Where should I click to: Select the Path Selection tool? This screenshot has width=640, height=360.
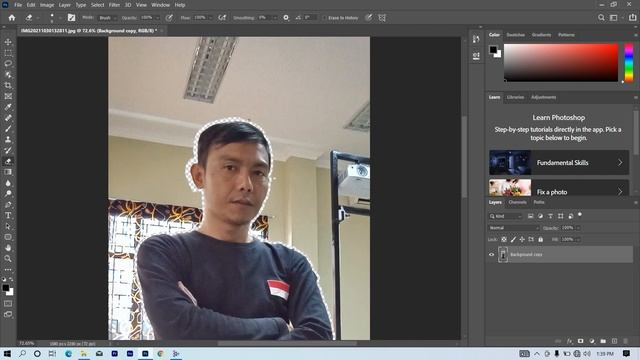[8, 226]
